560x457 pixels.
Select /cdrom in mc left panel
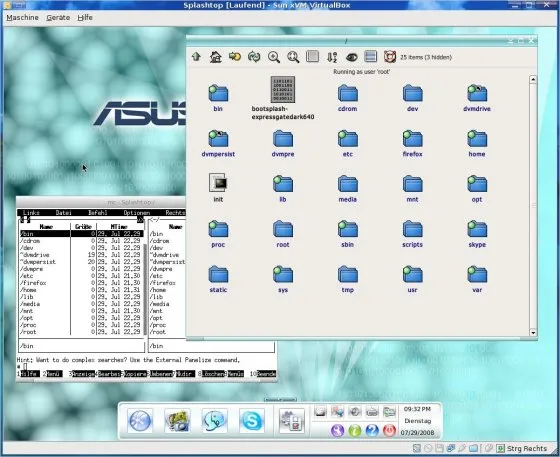[82, 241]
